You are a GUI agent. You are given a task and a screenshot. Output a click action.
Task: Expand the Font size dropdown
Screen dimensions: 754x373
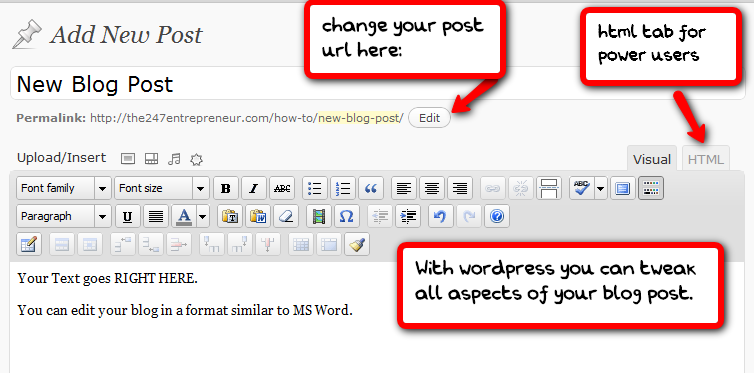(162, 188)
